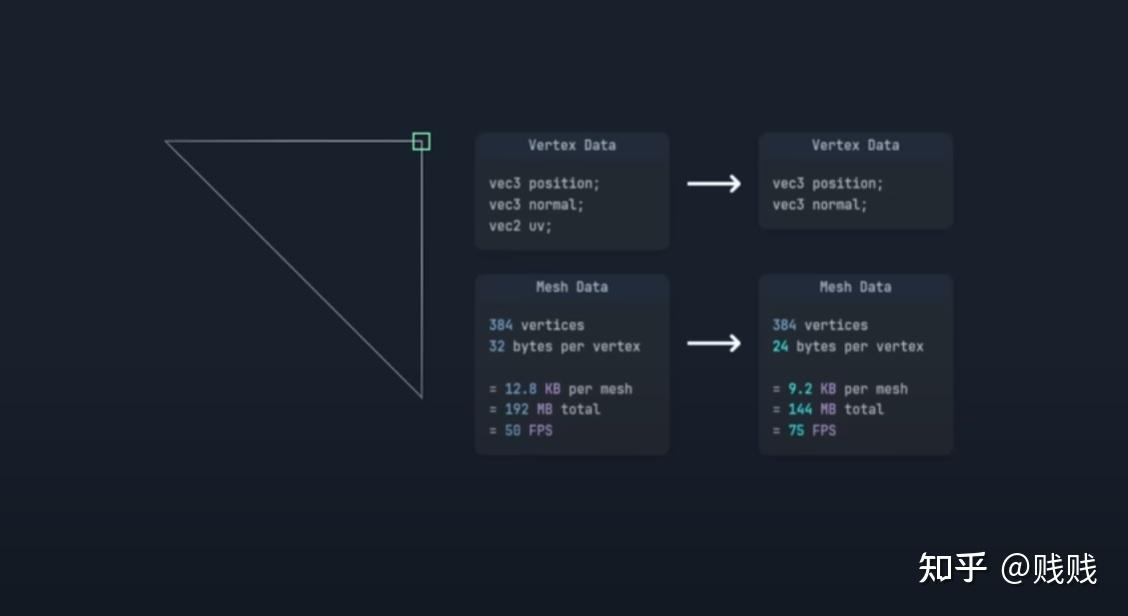Expand the left Vertex Data header
1128x616 pixels.
(x=571, y=145)
